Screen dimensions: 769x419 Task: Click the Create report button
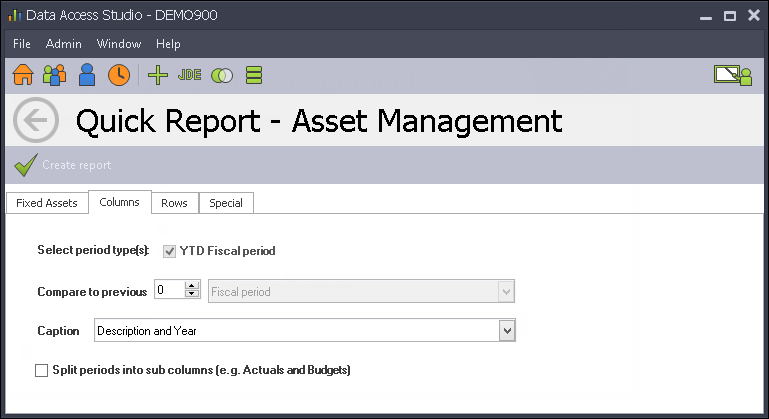tap(62, 165)
